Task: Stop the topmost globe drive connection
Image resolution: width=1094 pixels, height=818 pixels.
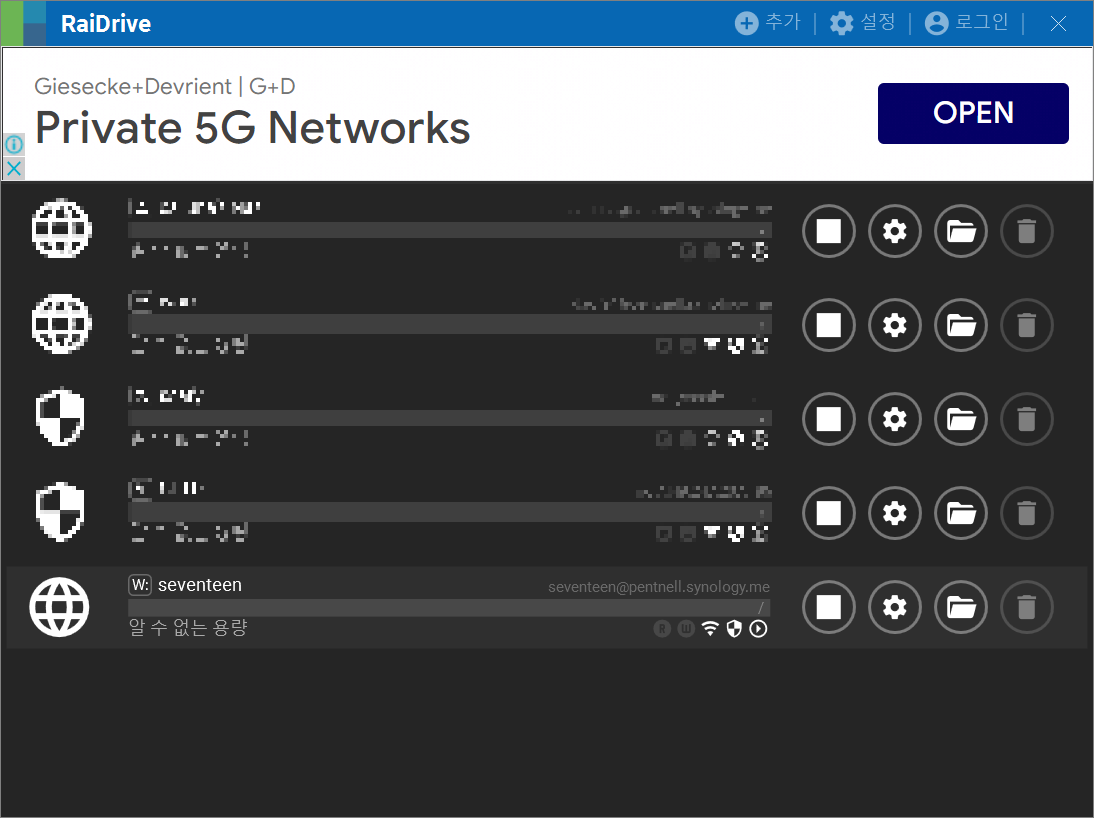Action: pos(829,231)
